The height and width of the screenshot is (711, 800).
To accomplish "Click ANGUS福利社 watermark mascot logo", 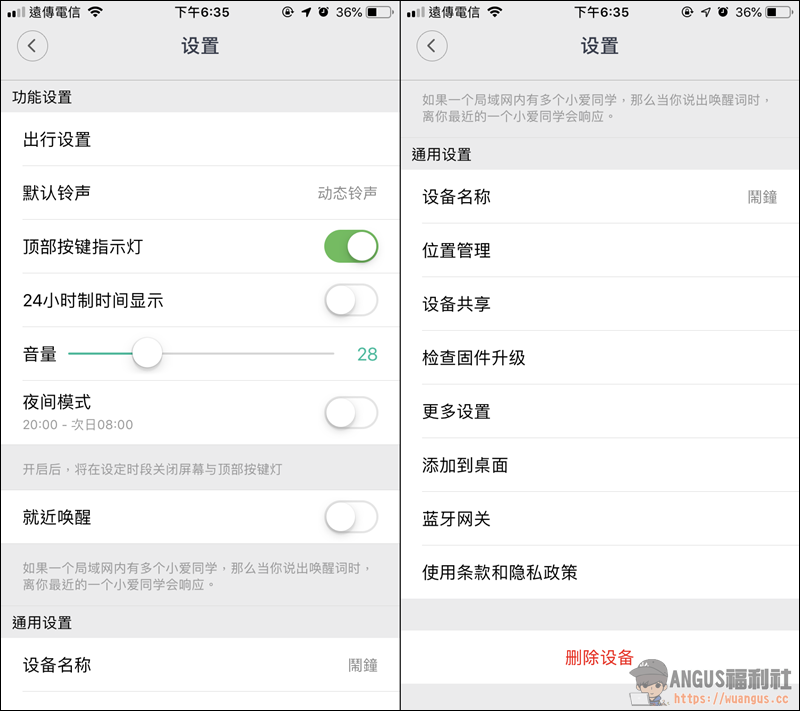I will [x=648, y=682].
